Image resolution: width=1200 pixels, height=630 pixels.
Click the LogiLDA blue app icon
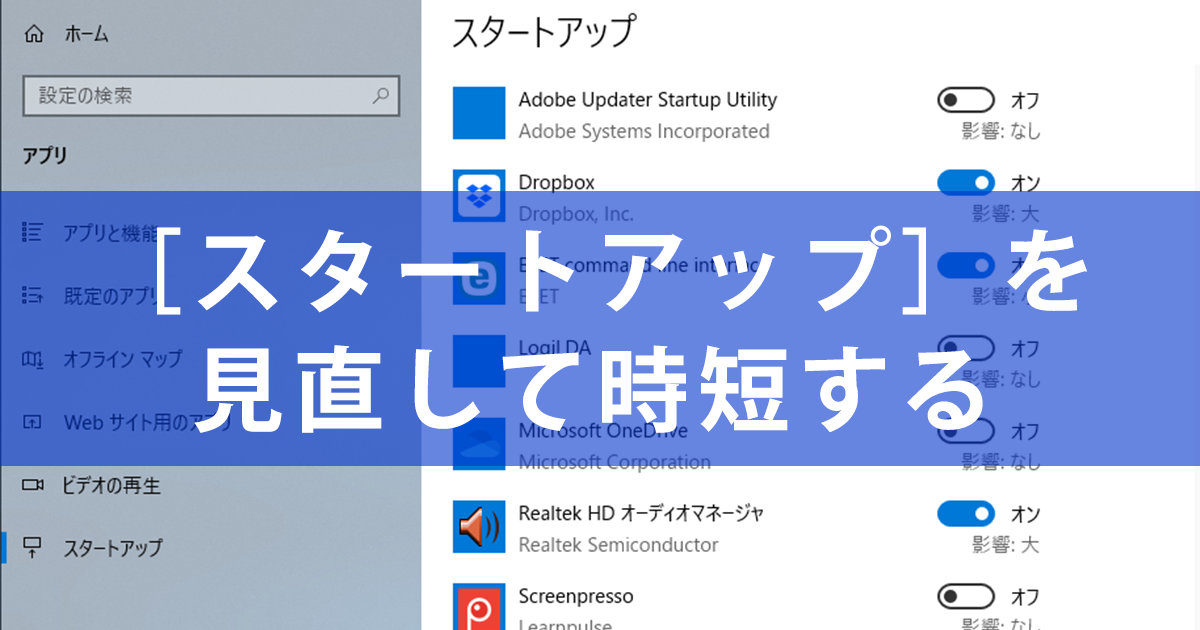479,362
